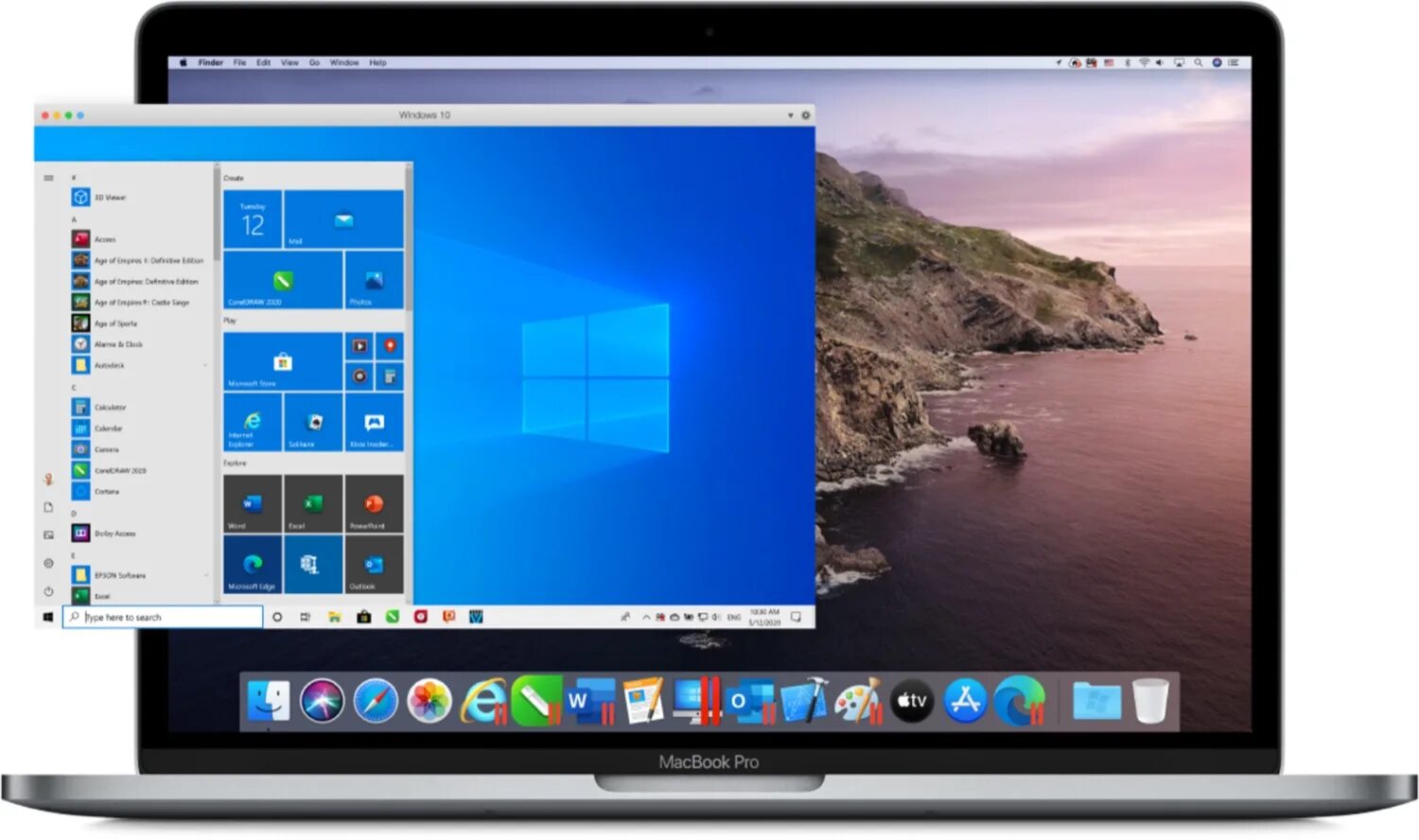This screenshot has width=1419, height=840.
Task: Launch Siri from the Dock
Action: point(322,702)
